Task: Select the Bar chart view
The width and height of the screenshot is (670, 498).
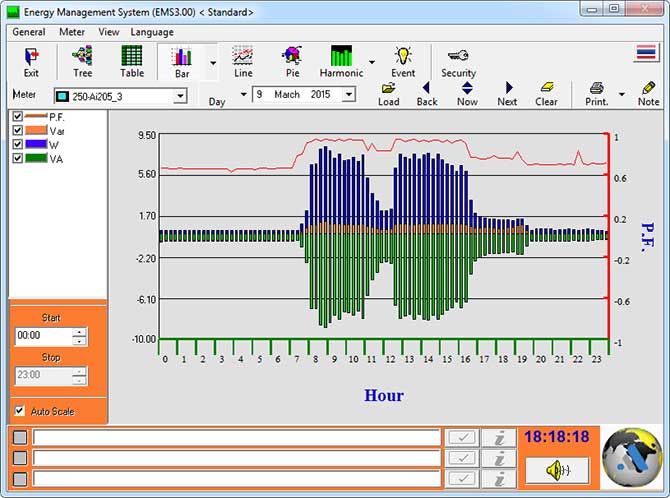Action: 182,62
